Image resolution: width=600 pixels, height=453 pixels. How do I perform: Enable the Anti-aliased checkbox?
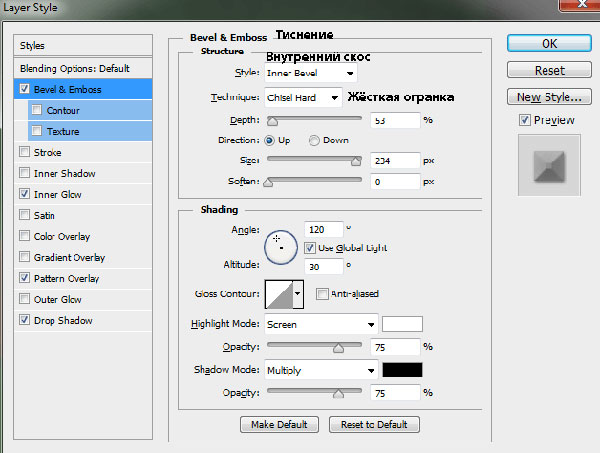click(x=322, y=294)
